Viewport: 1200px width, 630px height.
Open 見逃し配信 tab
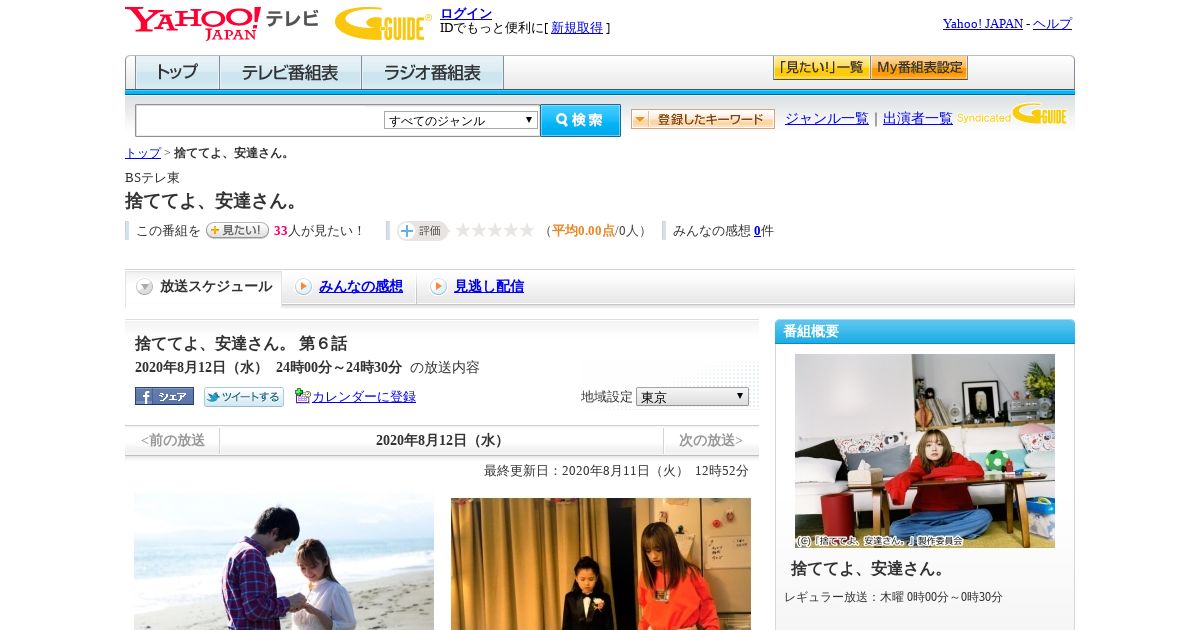(489, 287)
